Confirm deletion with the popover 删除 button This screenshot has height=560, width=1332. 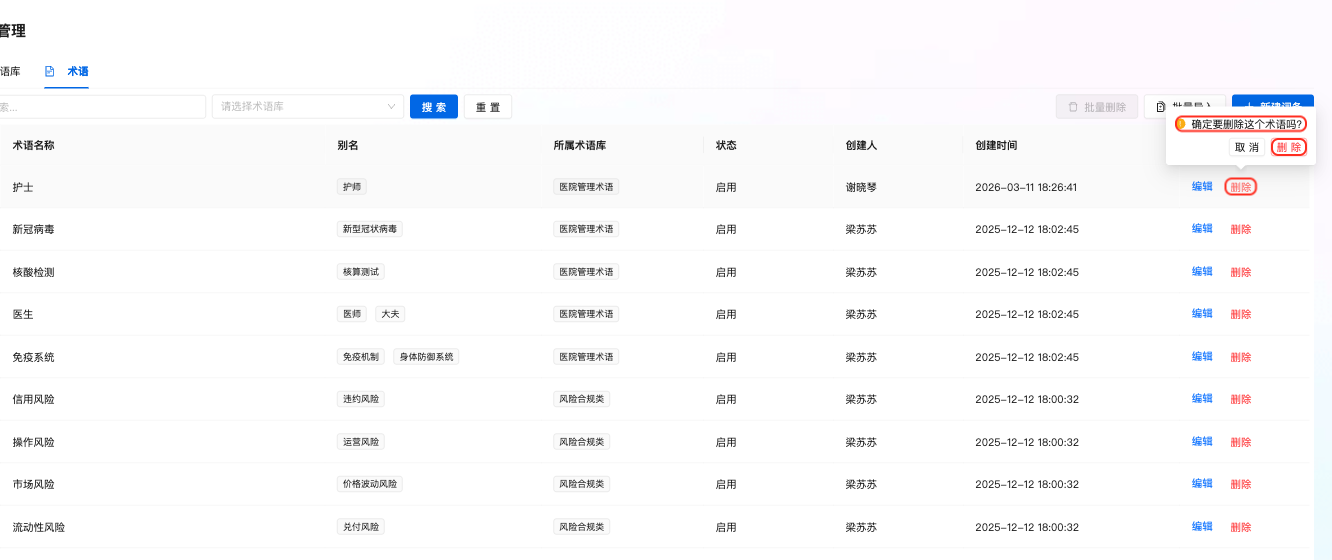point(1289,147)
